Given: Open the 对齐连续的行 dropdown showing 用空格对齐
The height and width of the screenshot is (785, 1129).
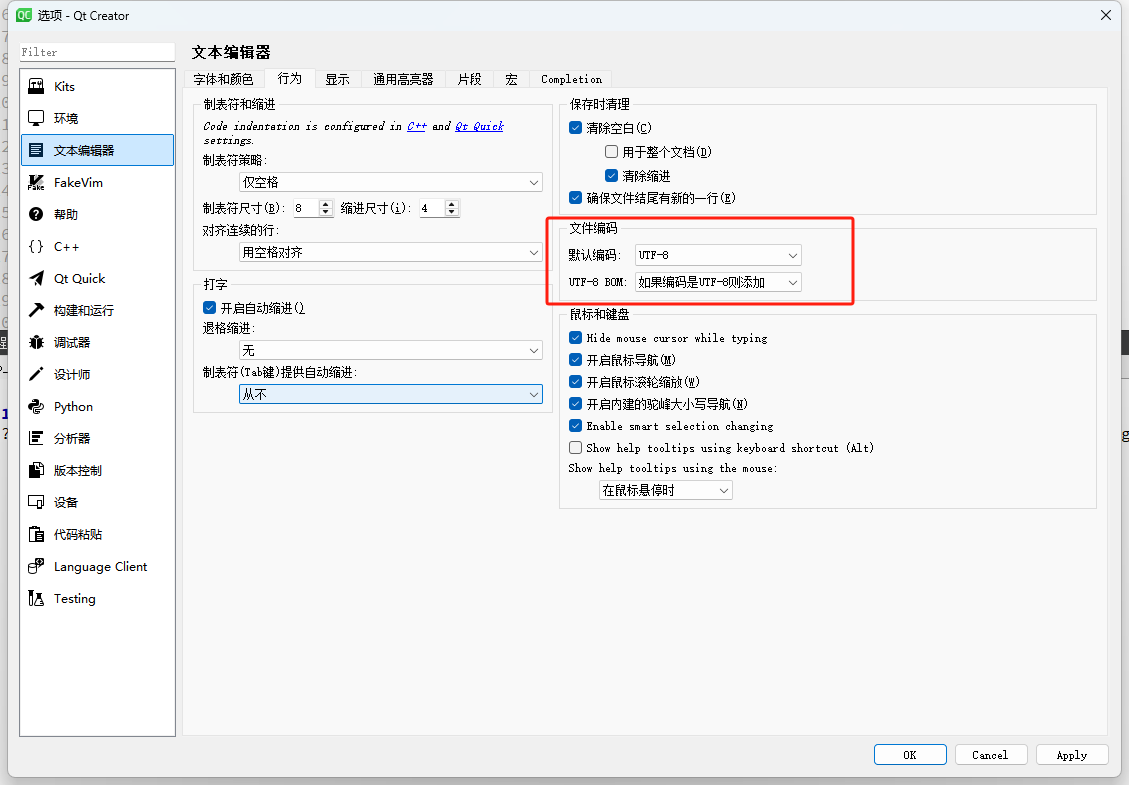Looking at the screenshot, I should point(391,252).
